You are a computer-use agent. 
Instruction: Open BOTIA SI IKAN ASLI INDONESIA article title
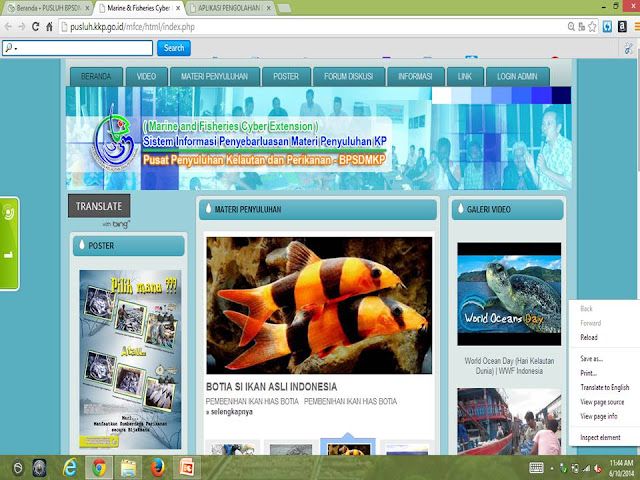pos(271,387)
